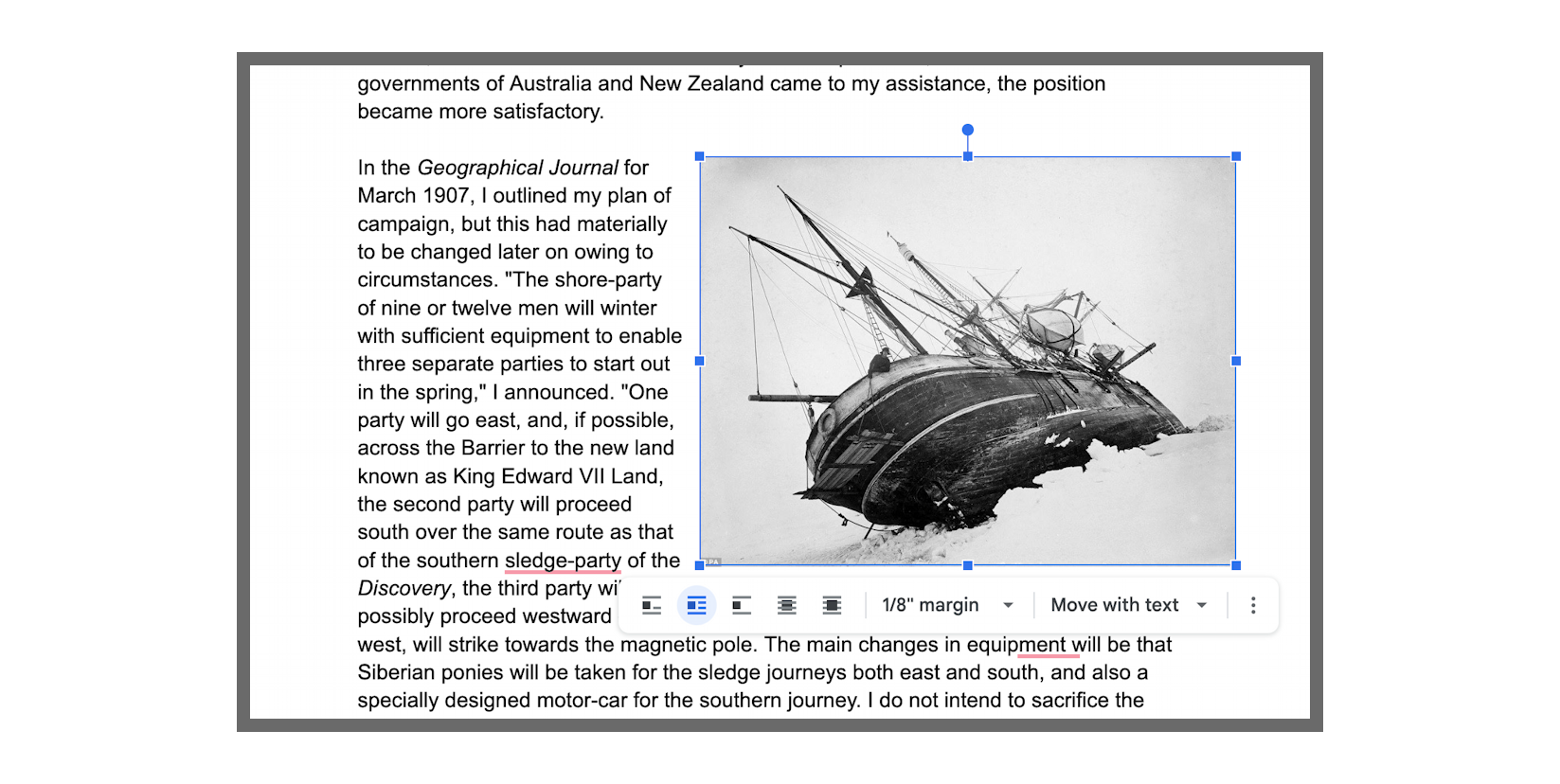Click the text "King Edward VII Land"
Image resolution: width=1560 pixels, height=784 pixels.
[x=557, y=476]
